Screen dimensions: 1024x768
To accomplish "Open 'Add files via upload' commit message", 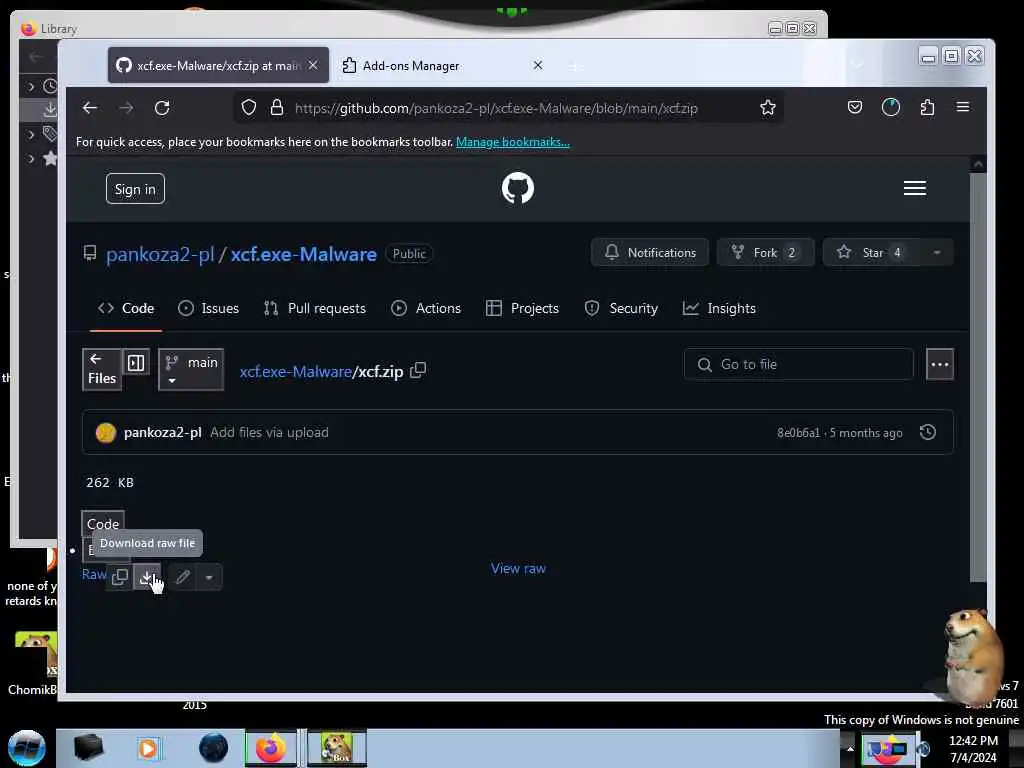I will click(x=269, y=432).
